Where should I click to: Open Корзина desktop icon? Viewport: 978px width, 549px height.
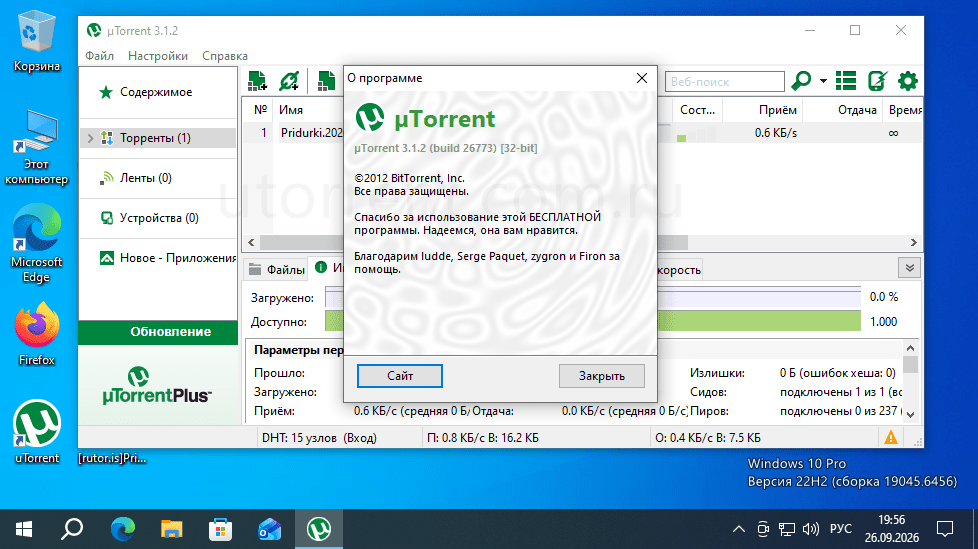(37, 41)
